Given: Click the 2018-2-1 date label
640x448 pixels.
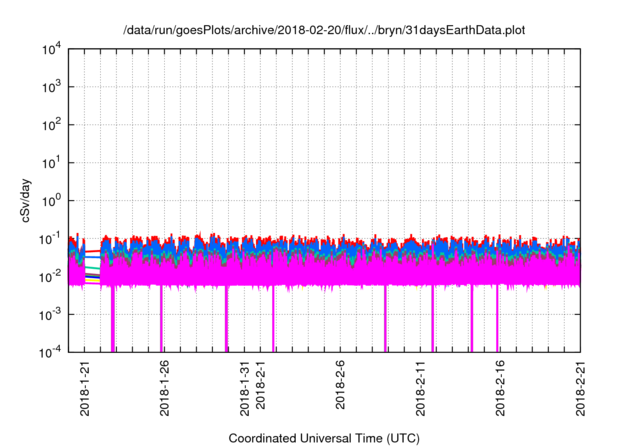Looking at the screenshot, I should pyautogui.click(x=260, y=385).
